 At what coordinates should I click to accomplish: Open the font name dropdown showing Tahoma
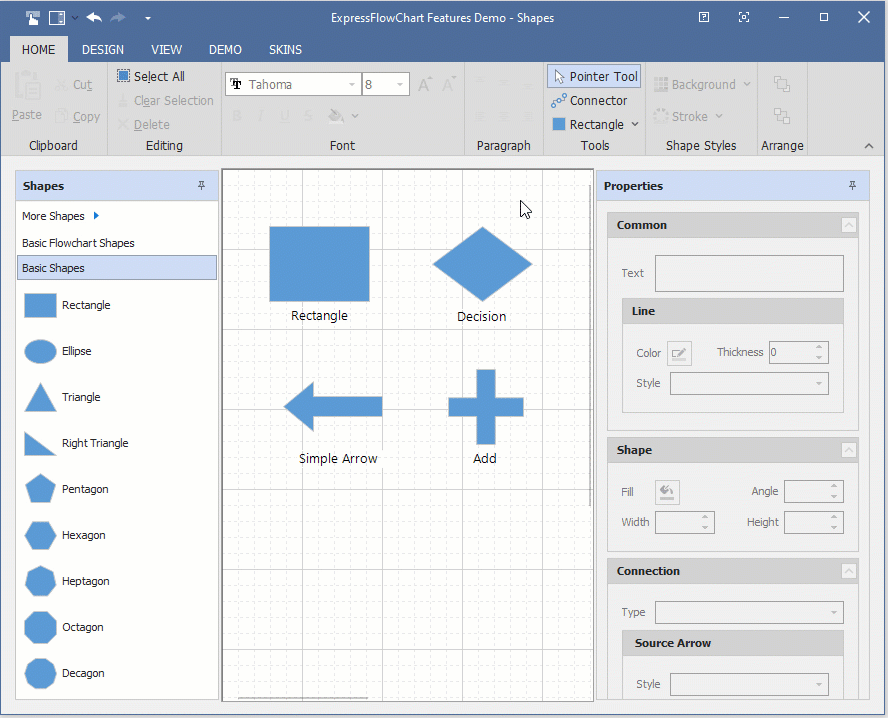click(352, 85)
